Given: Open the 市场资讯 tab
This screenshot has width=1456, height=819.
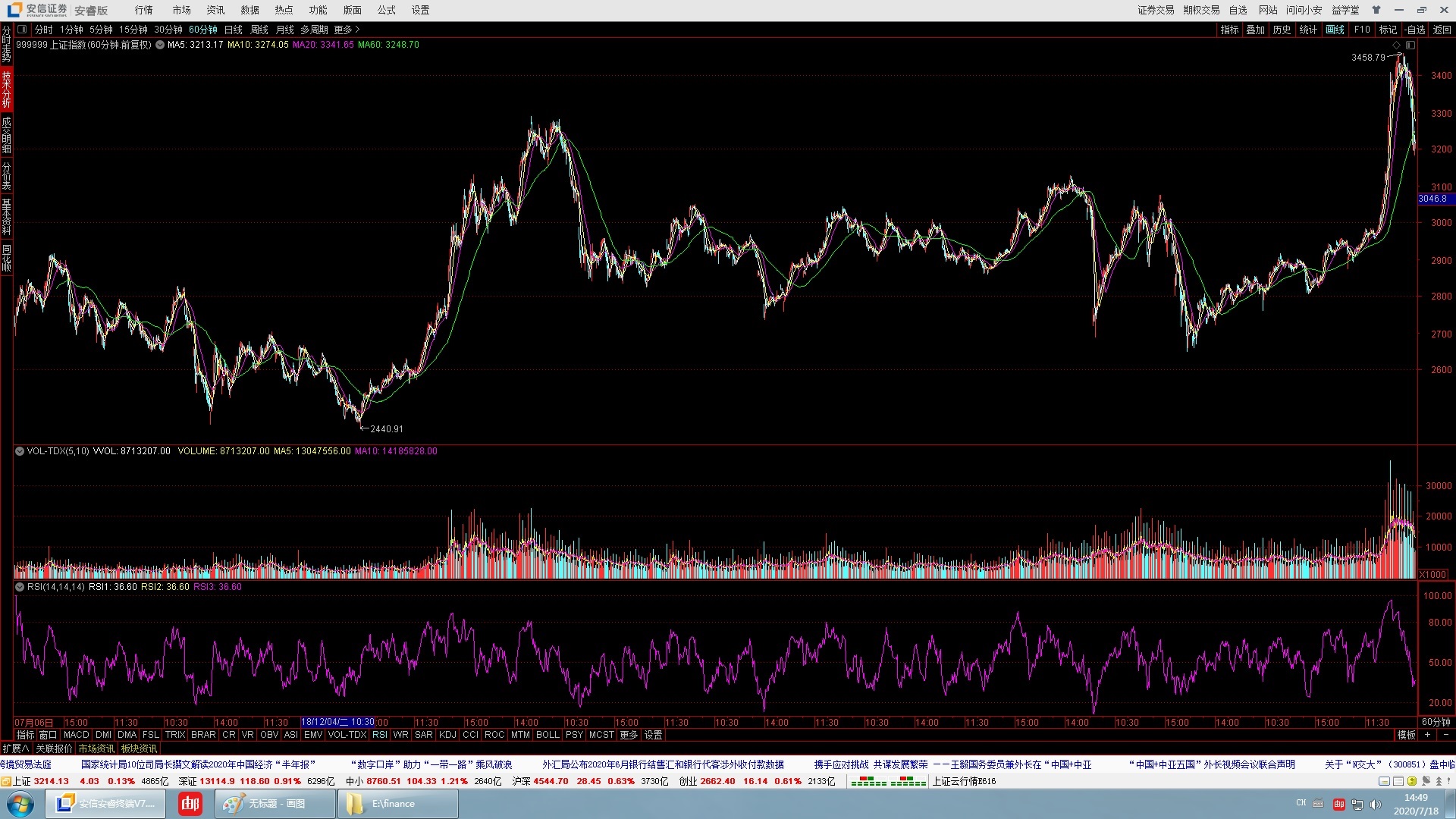Looking at the screenshot, I should pos(96,748).
